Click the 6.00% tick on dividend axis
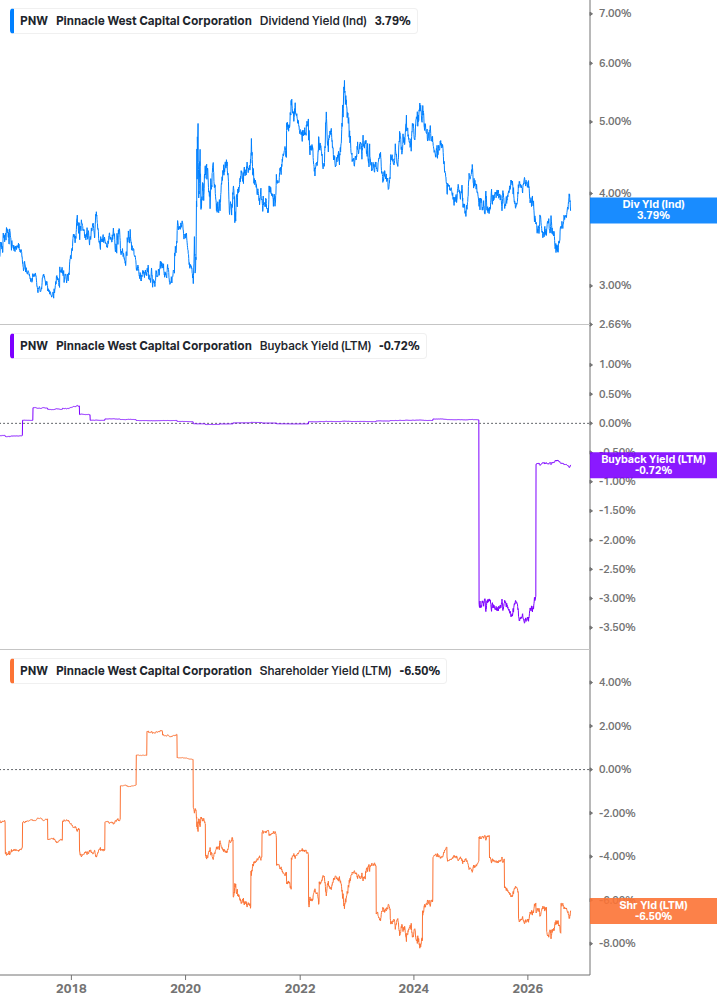This screenshot has width=717, height=1005. [x=614, y=63]
